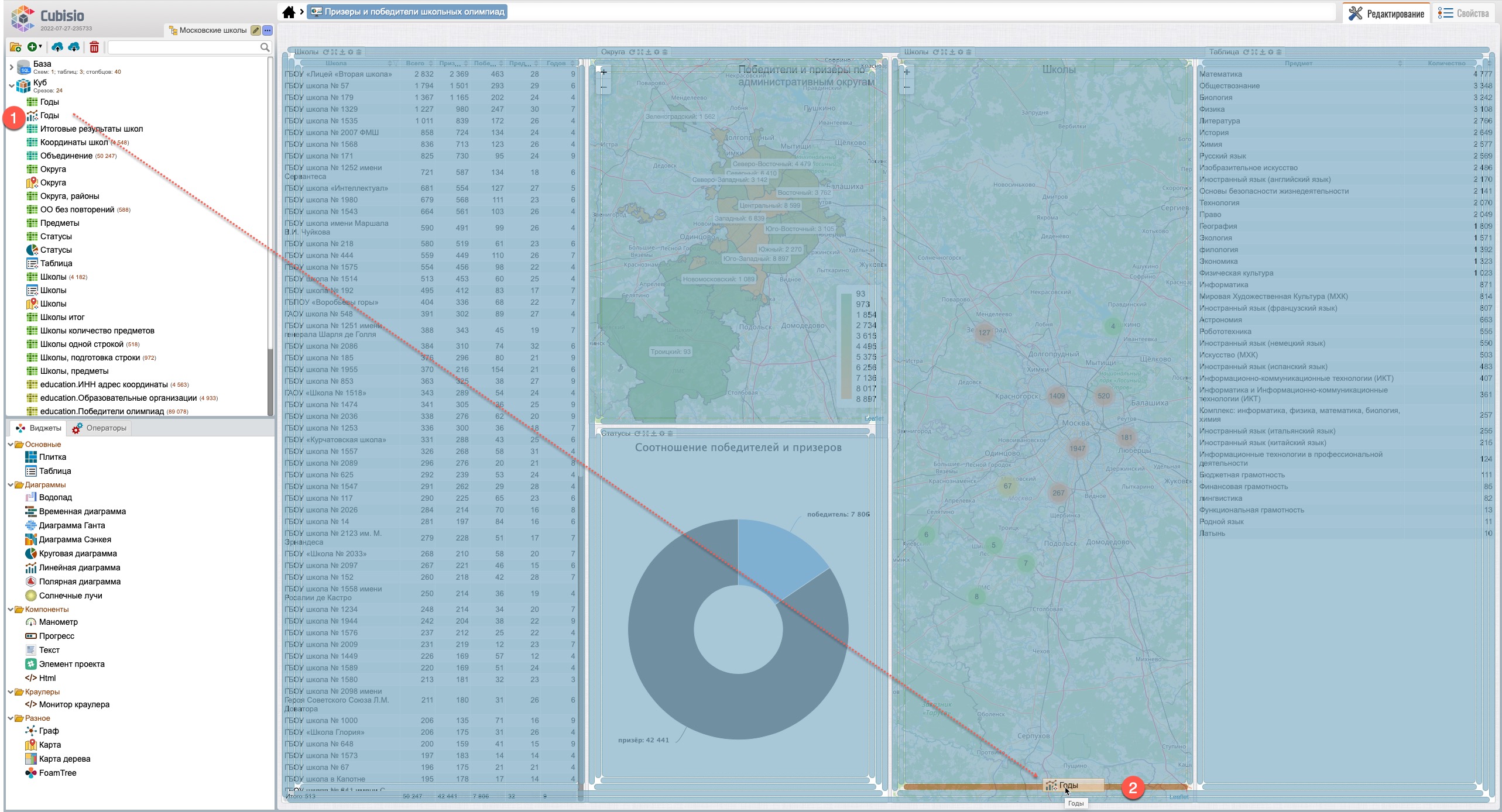Switch to the Редактирование tab
The image size is (1502, 812).
(x=1387, y=13)
